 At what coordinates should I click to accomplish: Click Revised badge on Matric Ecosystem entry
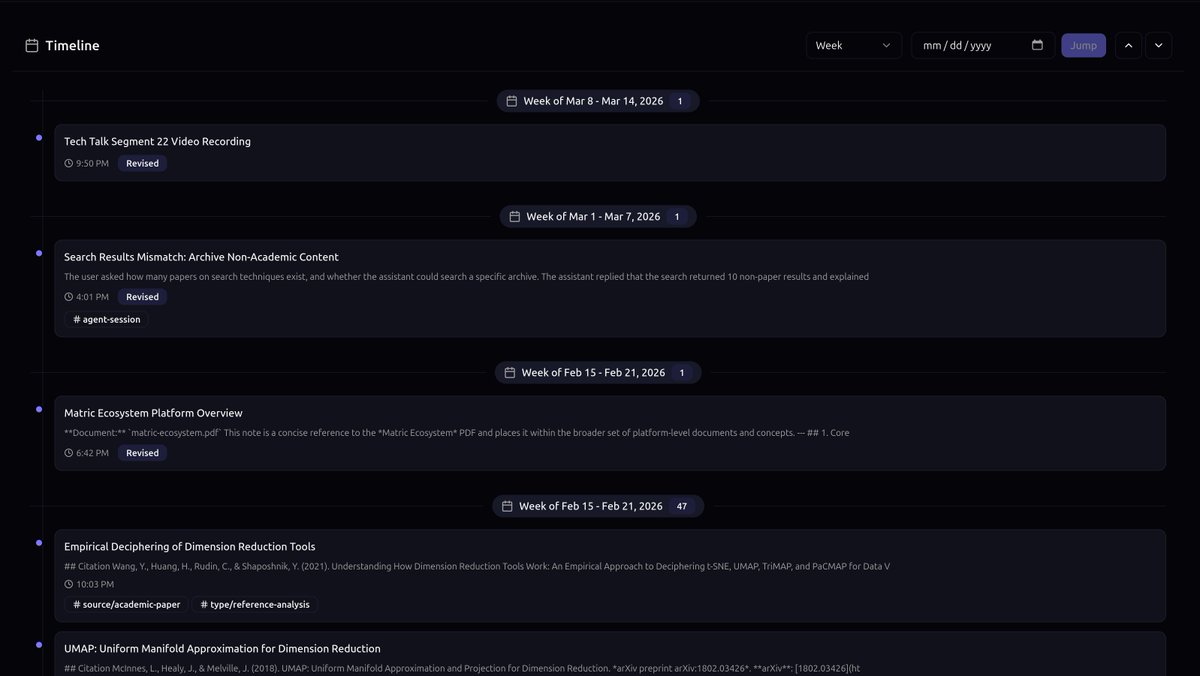click(142, 453)
